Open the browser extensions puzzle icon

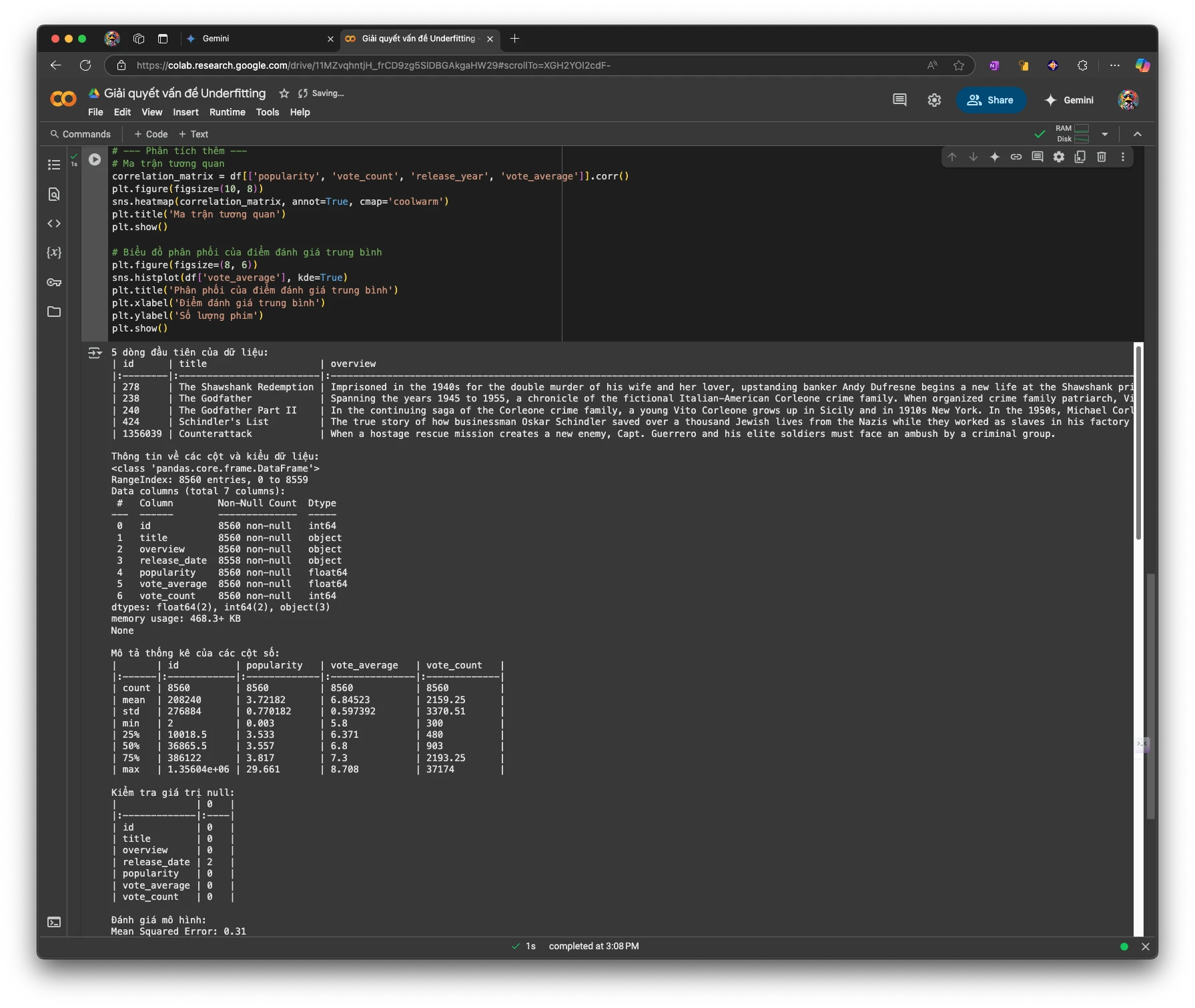click(x=1082, y=65)
